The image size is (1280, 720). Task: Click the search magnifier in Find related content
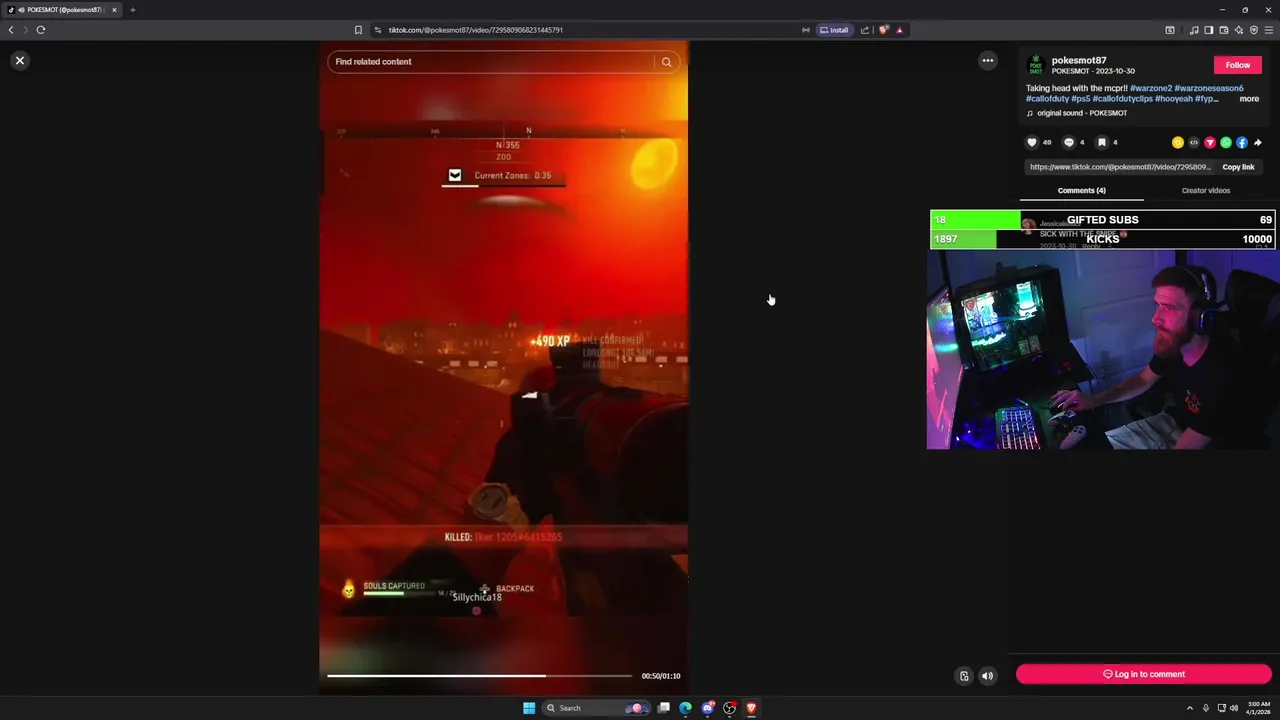pyautogui.click(x=666, y=62)
